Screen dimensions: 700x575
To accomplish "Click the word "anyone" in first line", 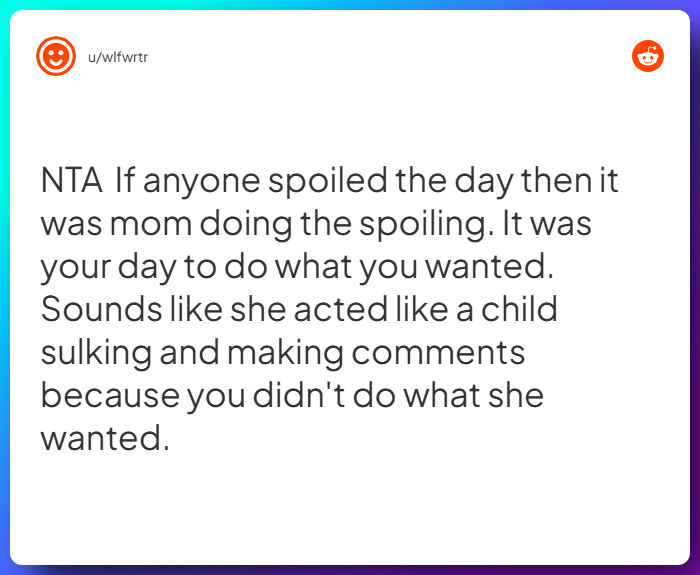I will click(202, 182).
